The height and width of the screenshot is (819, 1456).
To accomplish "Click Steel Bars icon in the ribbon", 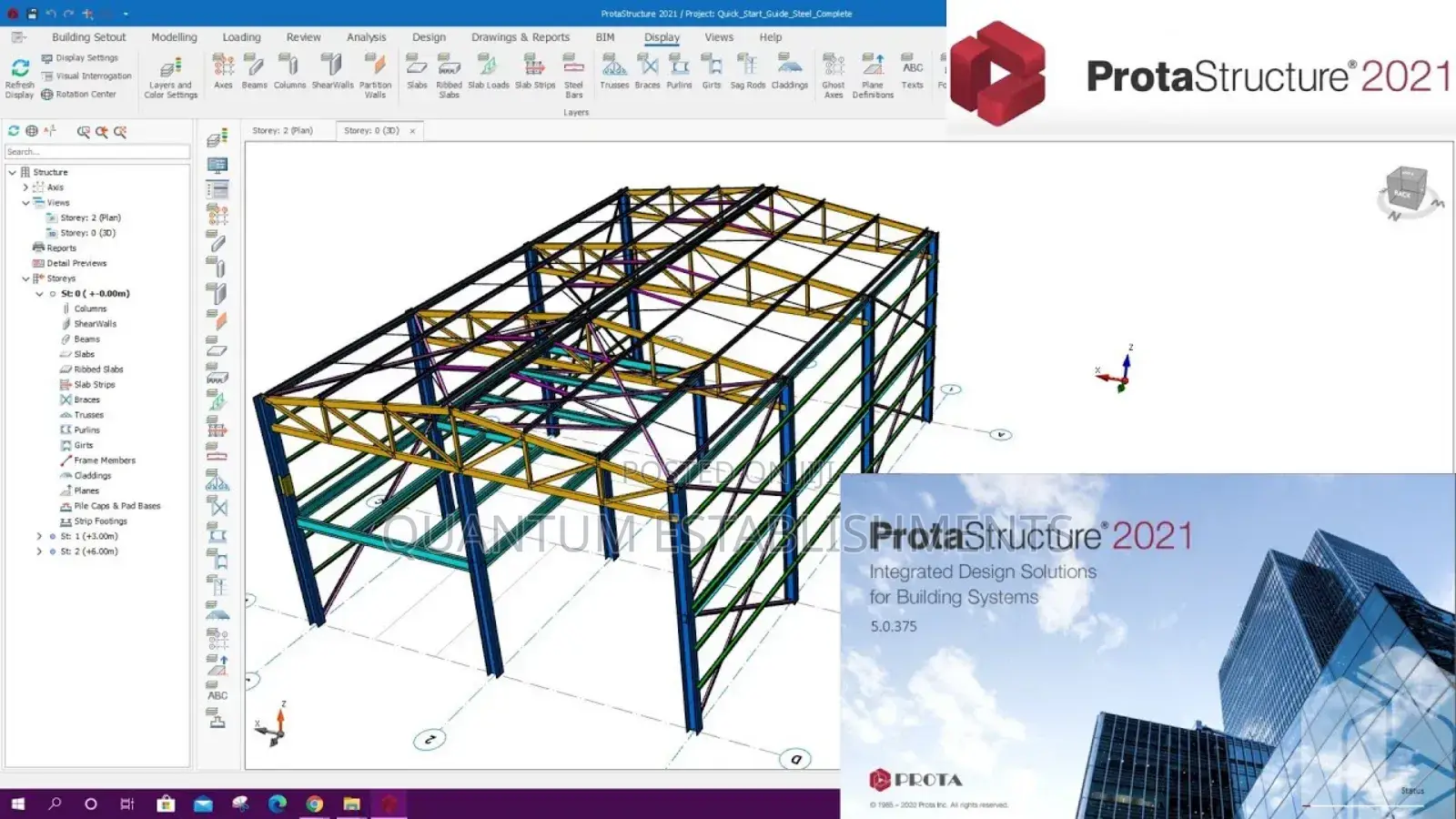I will [x=573, y=65].
